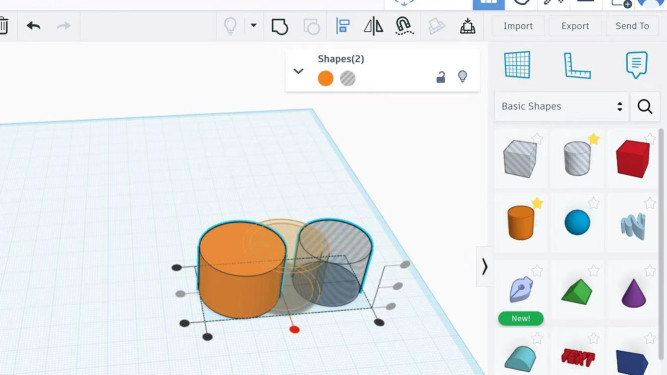Image resolution: width=667 pixels, height=375 pixels.
Task: Click the red rotation handle dot
Action: 294,330
